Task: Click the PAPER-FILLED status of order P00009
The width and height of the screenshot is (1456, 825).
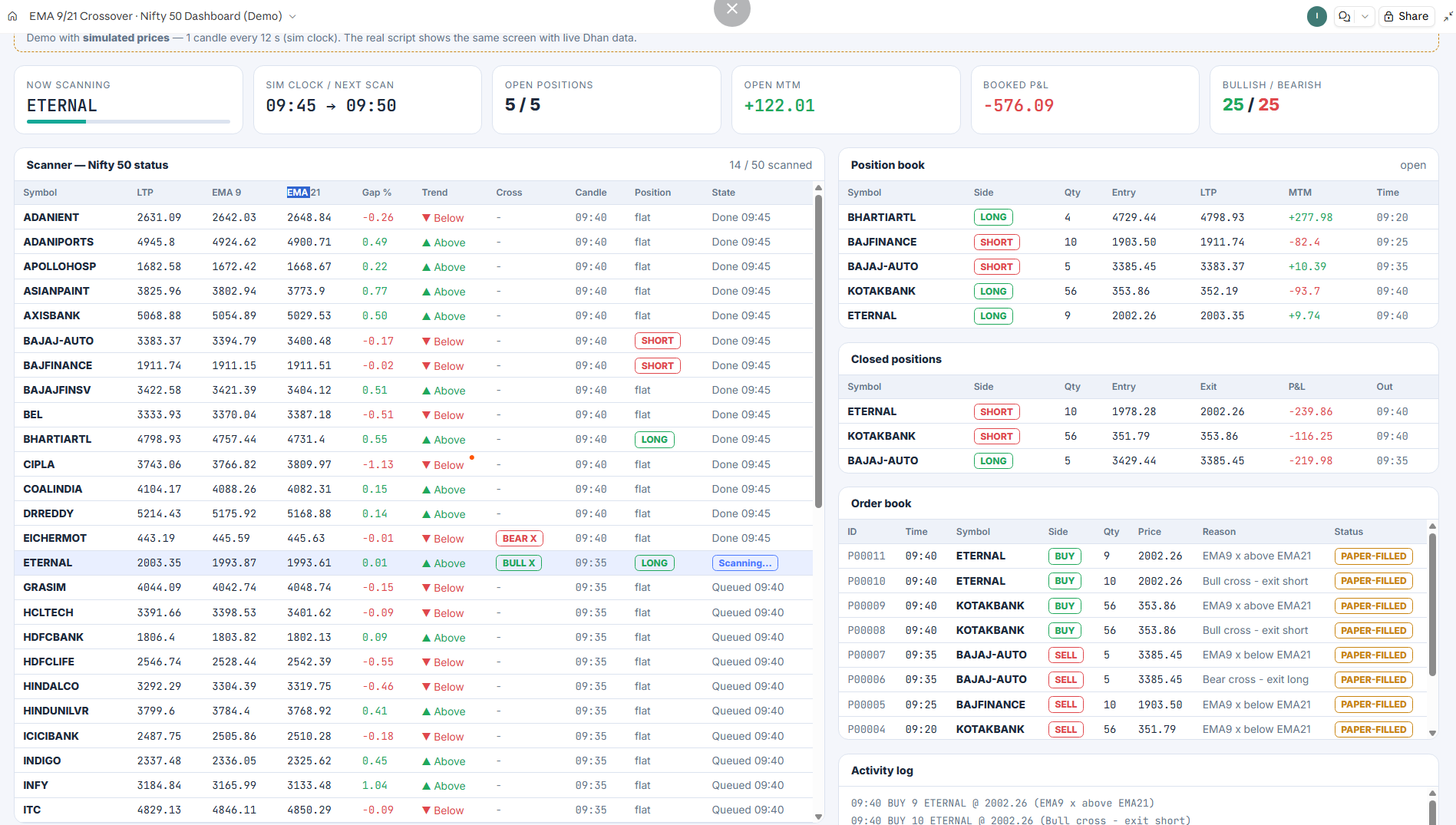Action: coord(1374,606)
